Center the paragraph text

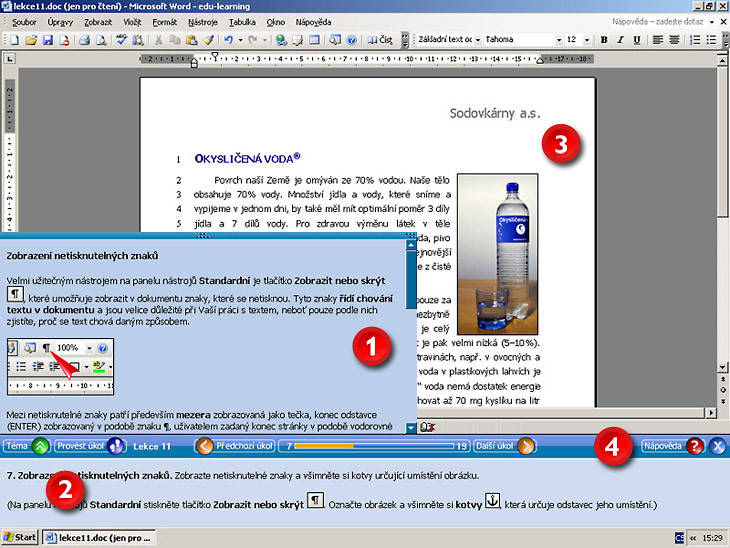coord(674,40)
